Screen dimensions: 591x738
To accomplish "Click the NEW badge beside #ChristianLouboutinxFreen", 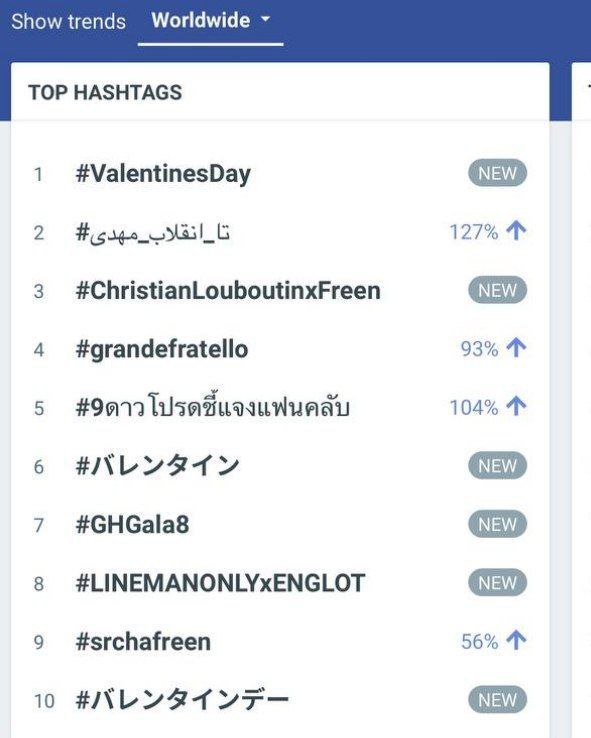I will (497, 290).
